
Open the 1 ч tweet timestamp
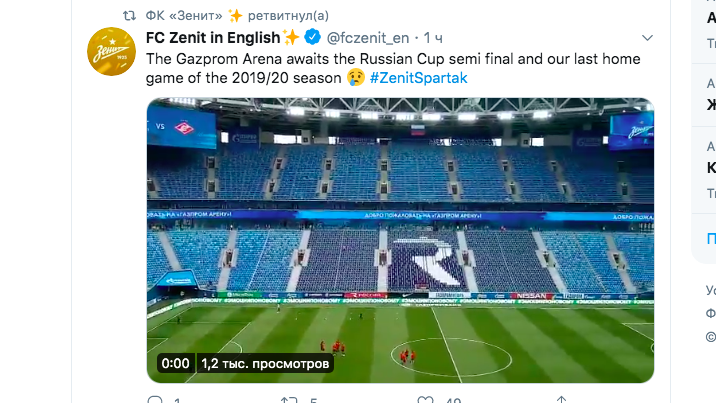tap(433, 38)
